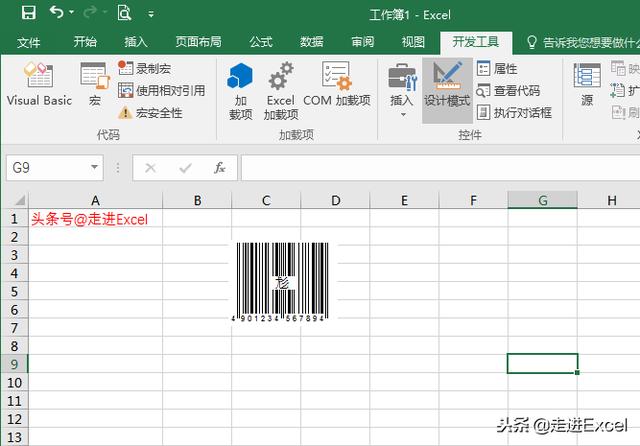Open the XML 源 pane

click(x=587, y=84)
